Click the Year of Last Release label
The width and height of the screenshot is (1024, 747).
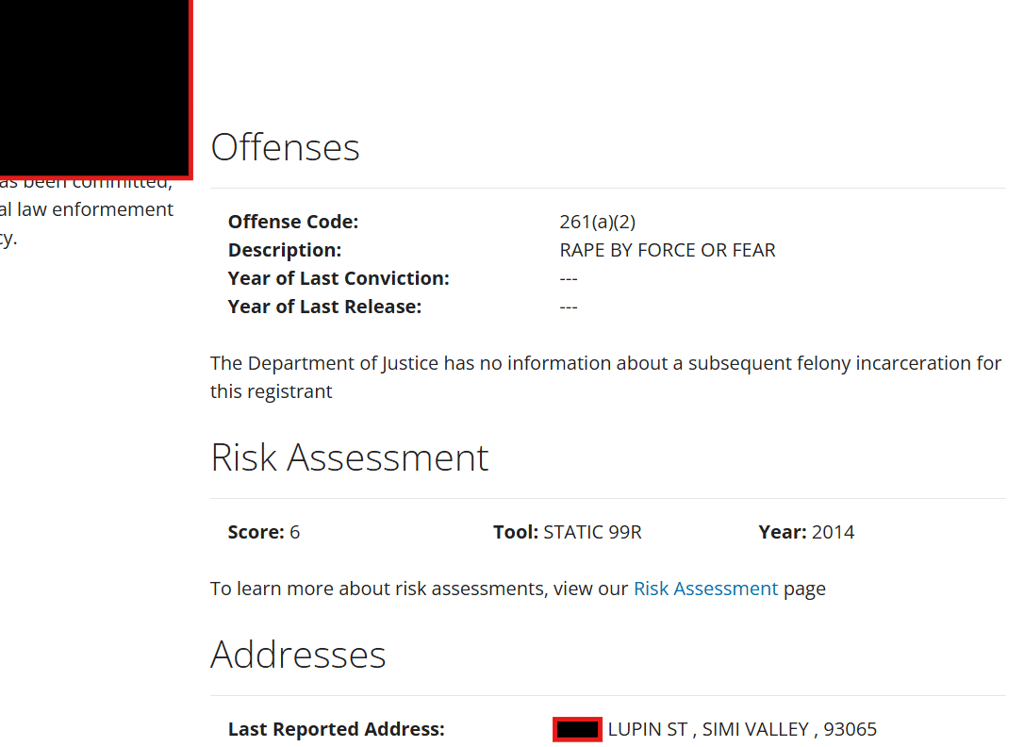(324, 307)
